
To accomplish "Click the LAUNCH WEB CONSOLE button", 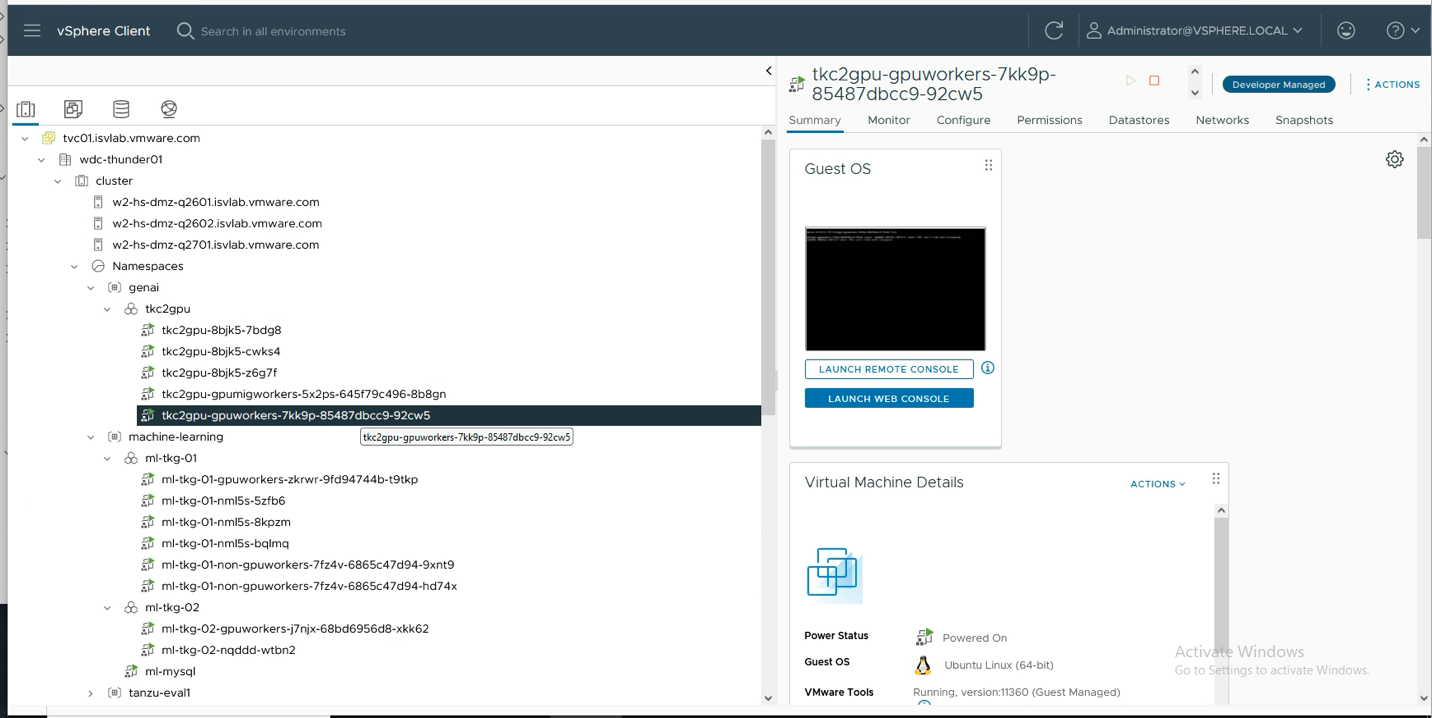I will point(889,397).
